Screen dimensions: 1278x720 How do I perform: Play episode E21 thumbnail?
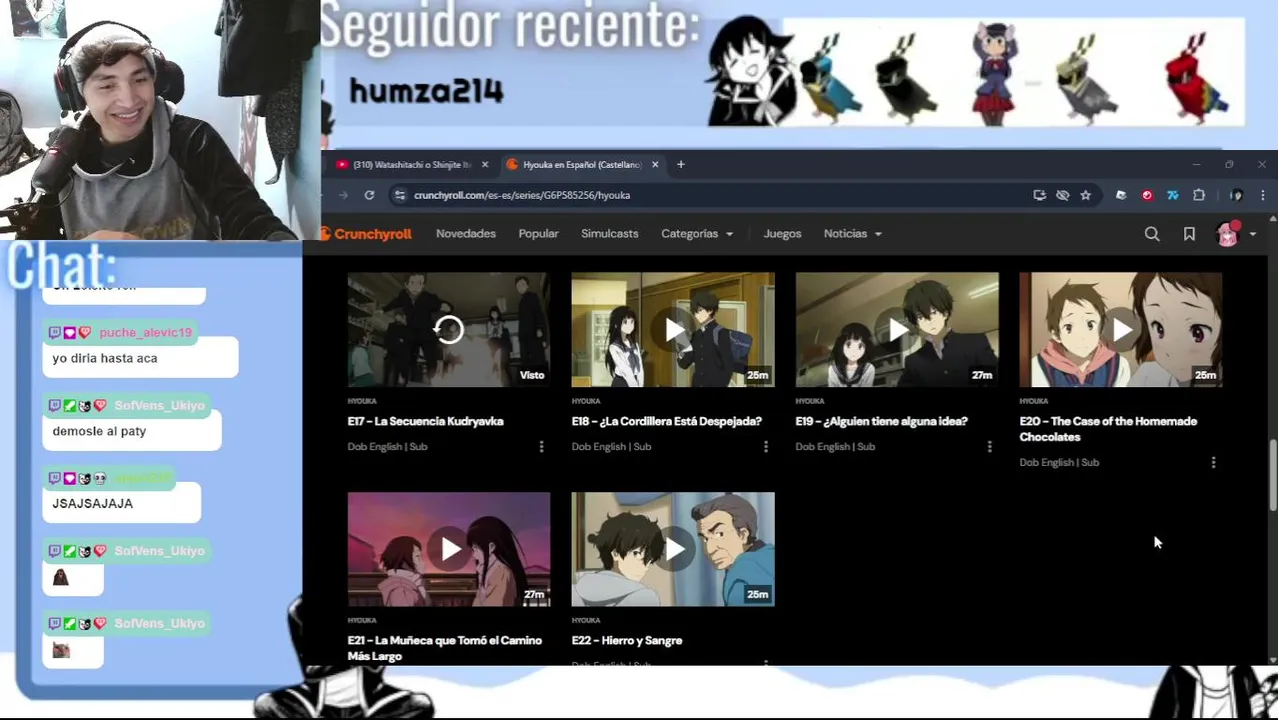click(x=449, y=549)
